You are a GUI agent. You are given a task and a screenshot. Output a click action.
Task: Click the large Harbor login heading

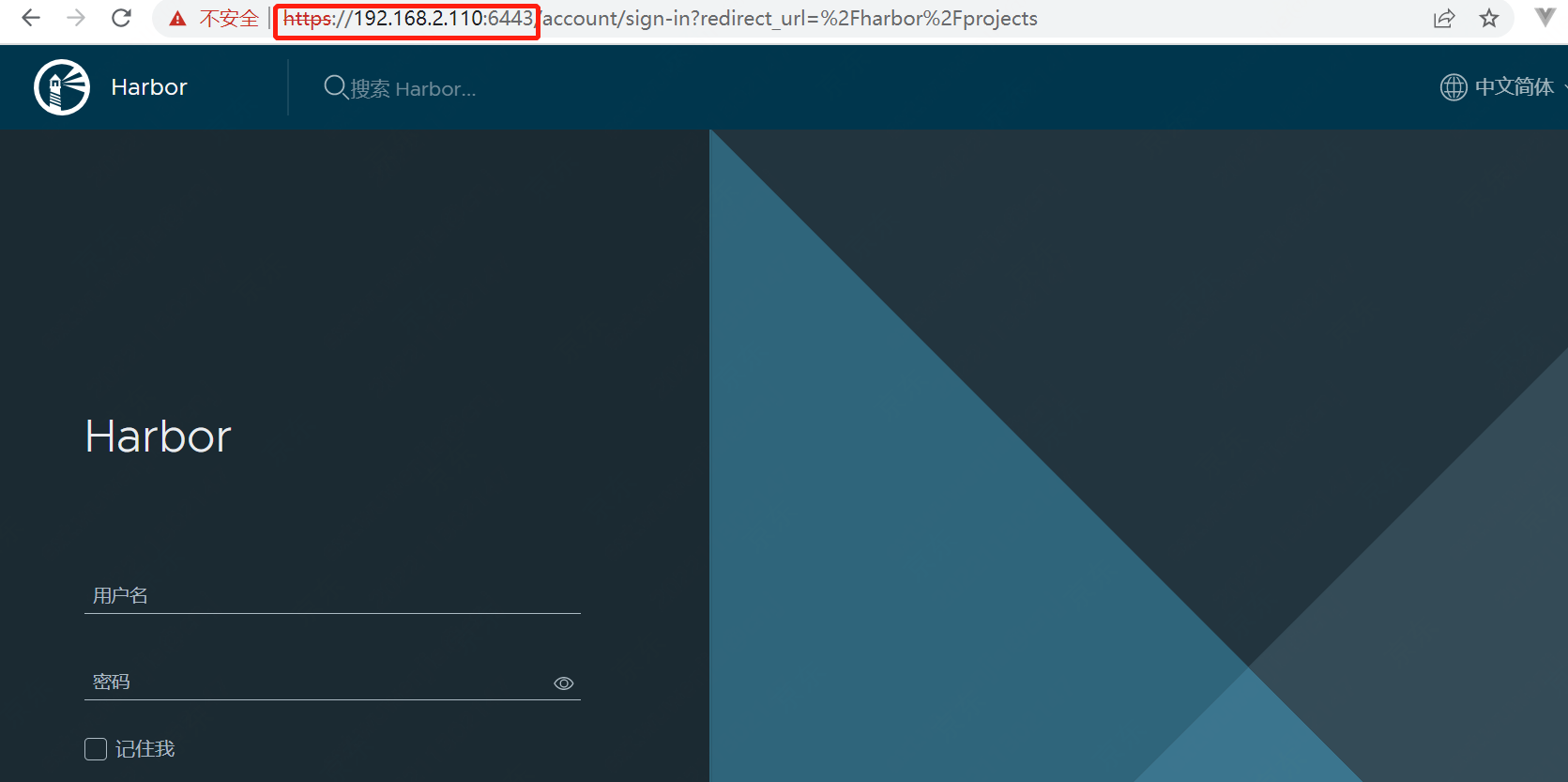(158, 437)
